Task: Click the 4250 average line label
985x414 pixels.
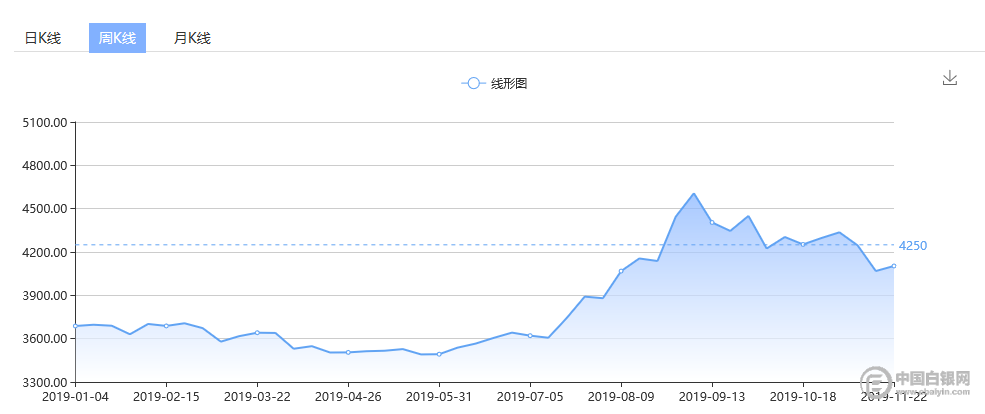Action: point(913,245)
